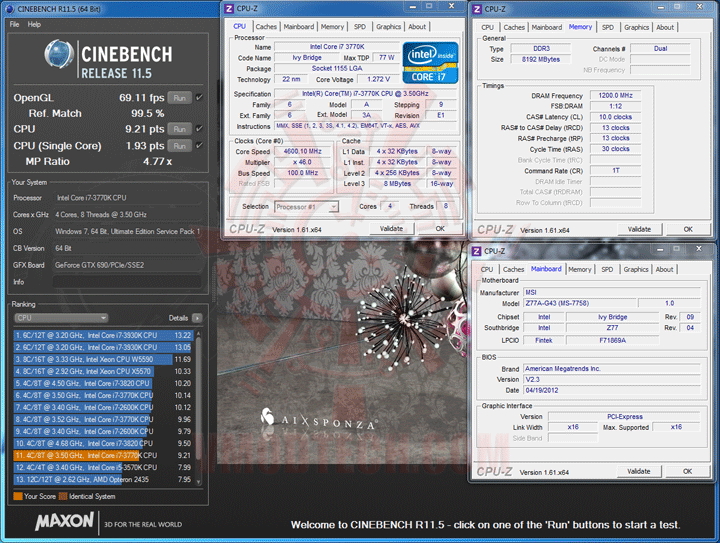Click the MAXON logo at bottom
This screenshot has width=720, height=543.
(64, 521)
